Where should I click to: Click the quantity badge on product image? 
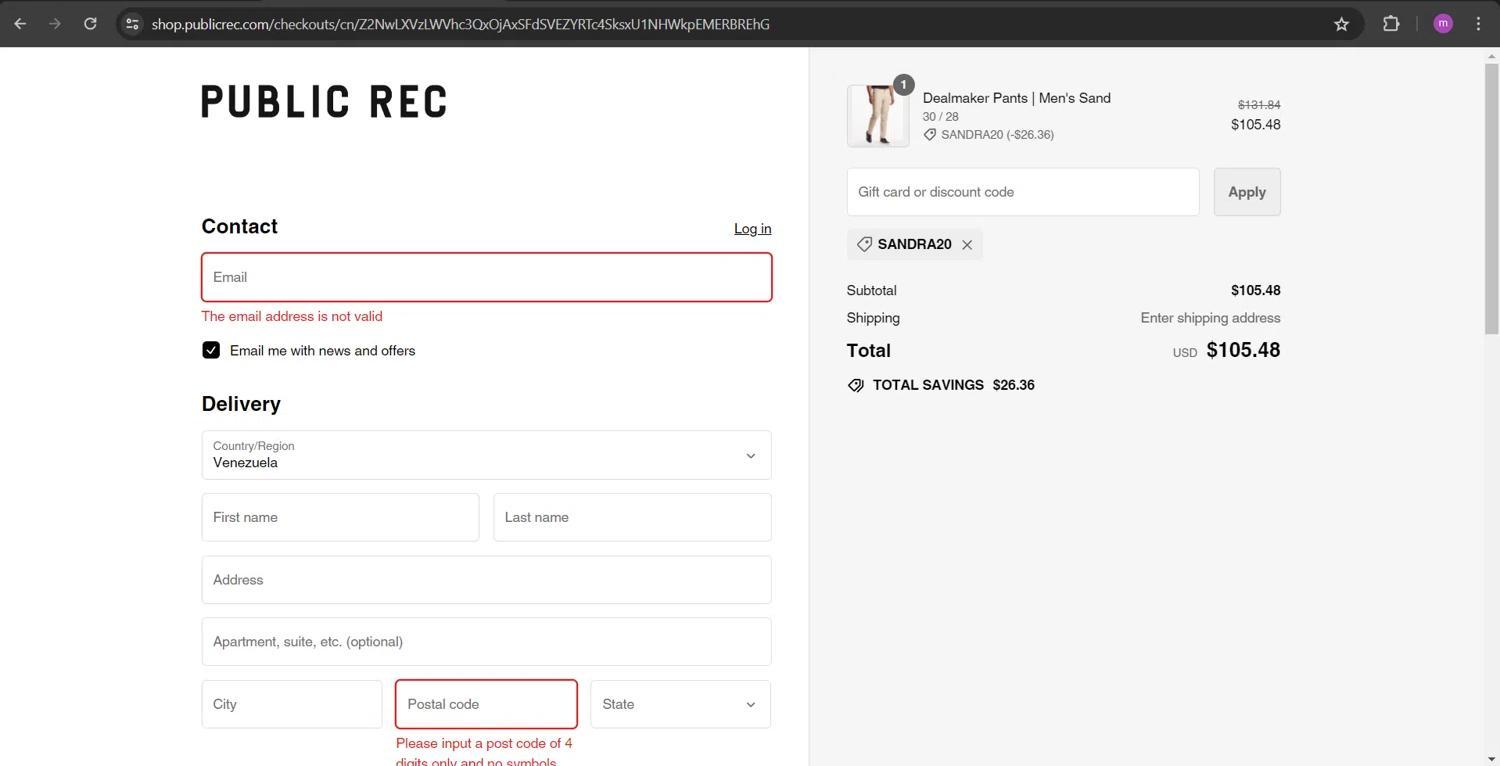pyautogui.click(x=903, y=85)
